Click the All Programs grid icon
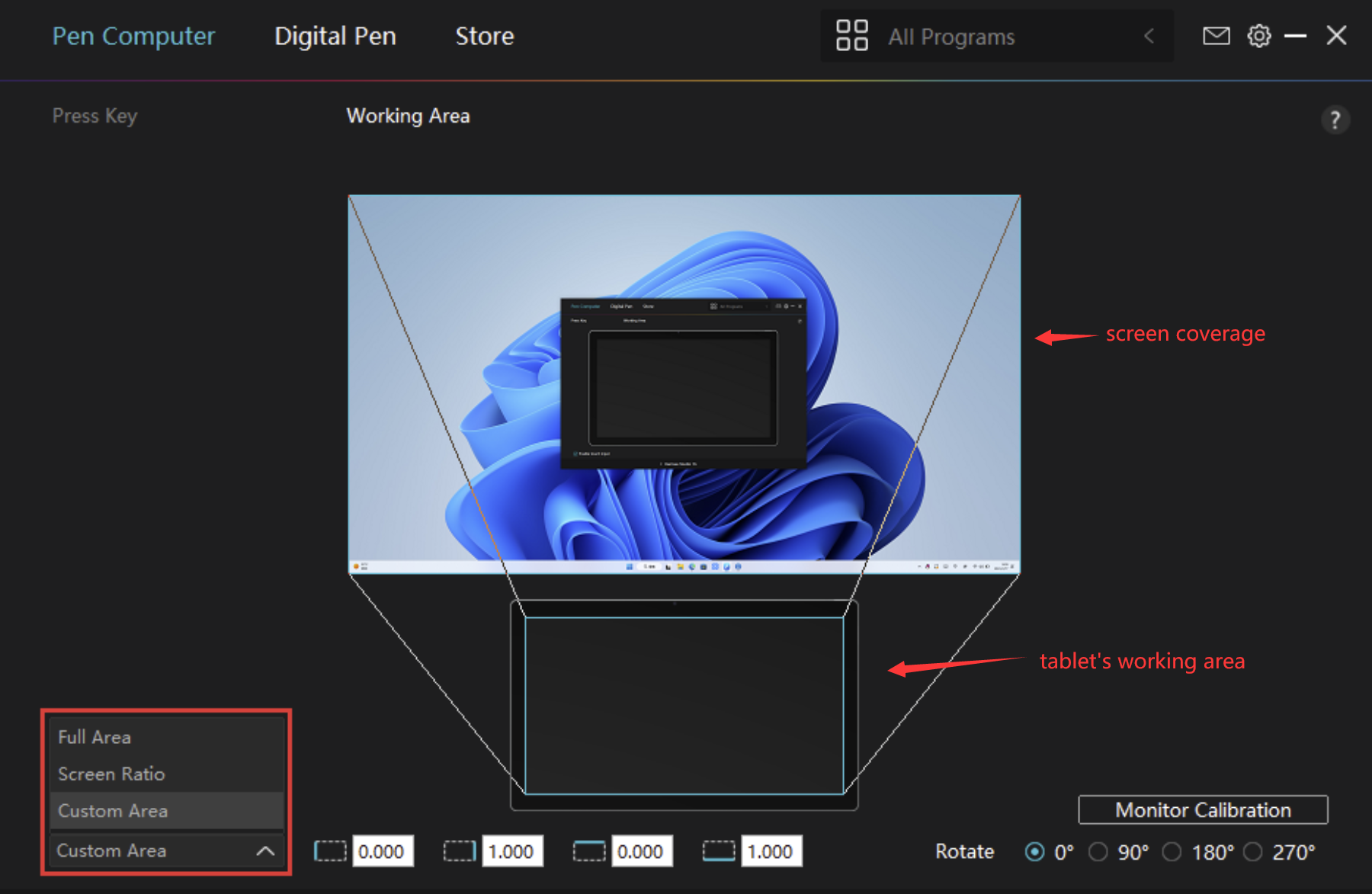 tap(851, 36)
